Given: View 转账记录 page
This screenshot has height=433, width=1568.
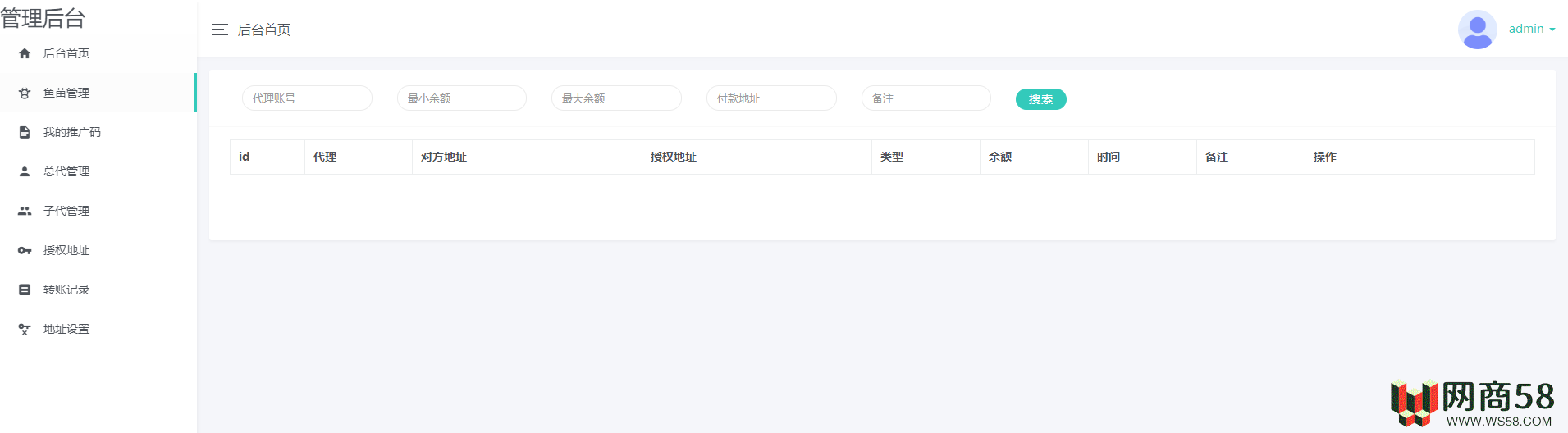Looking at the screenshot, I should 98,289.
